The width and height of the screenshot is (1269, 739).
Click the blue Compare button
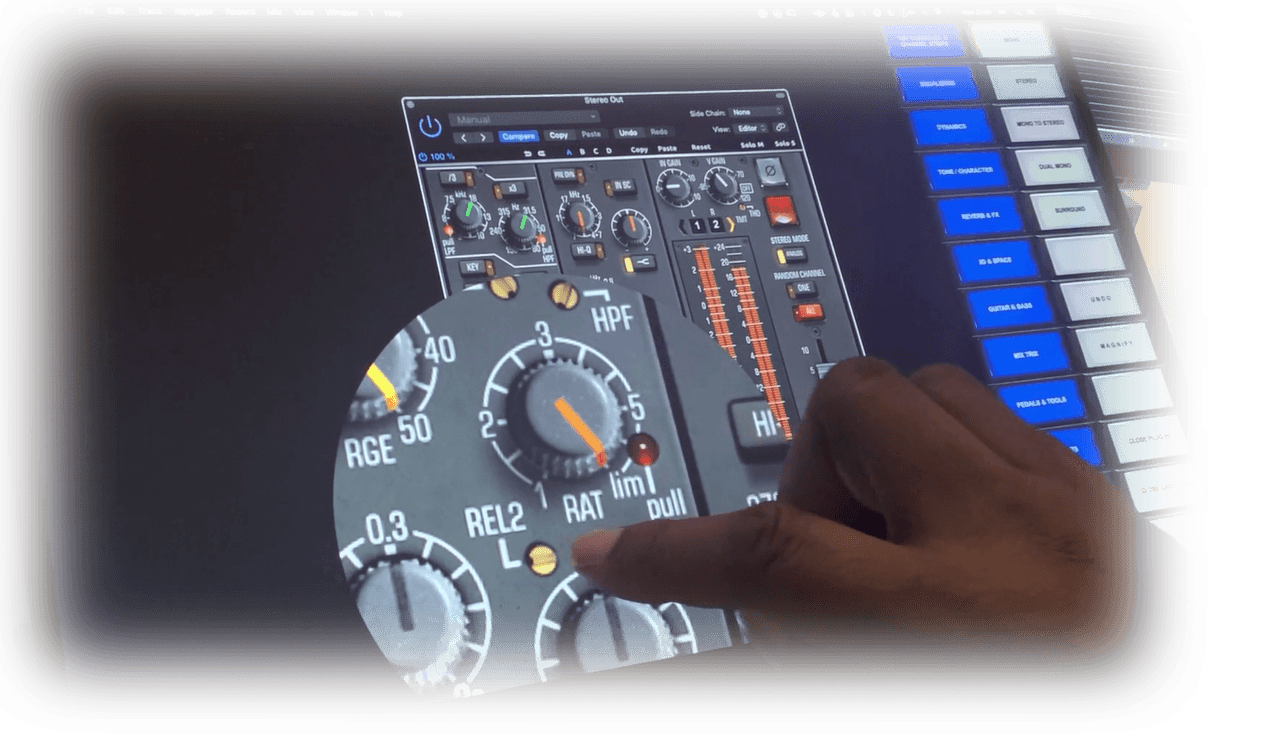click(519, 135)
